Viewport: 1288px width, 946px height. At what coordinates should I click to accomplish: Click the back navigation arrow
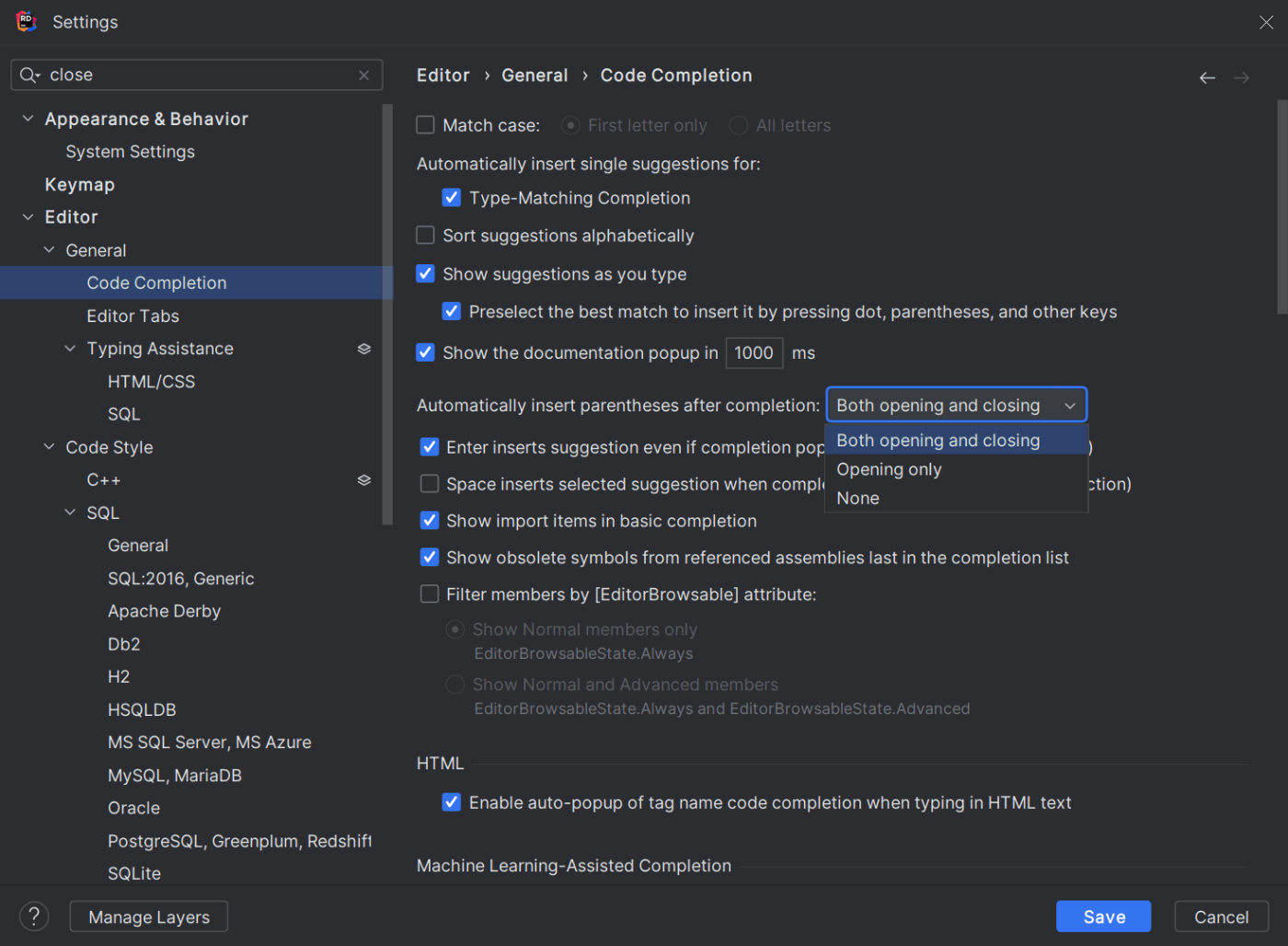pyautogui.click(x=1206, y=77)
